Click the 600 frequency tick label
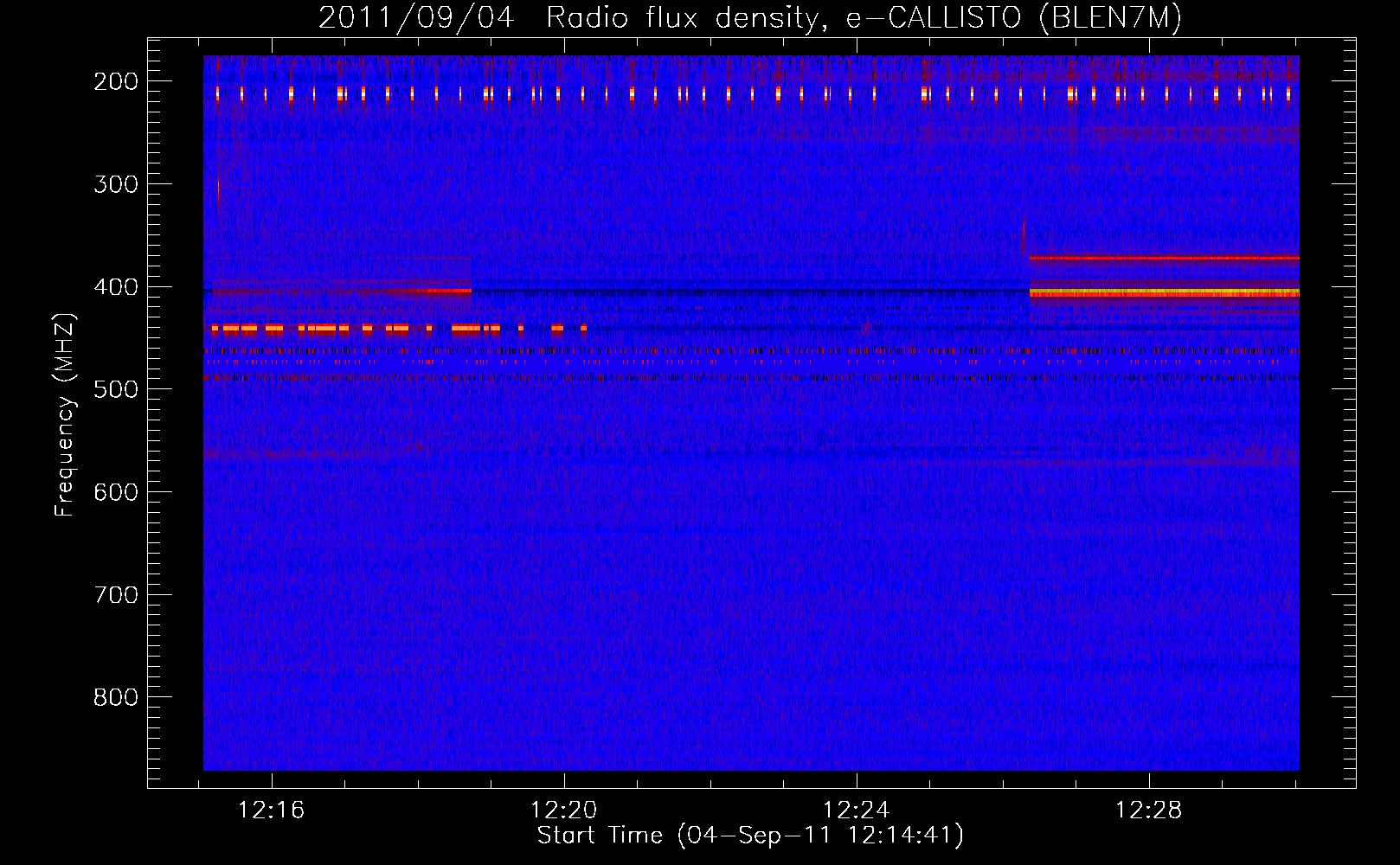This screenshot has width=1400, height=865. point(116,492)
